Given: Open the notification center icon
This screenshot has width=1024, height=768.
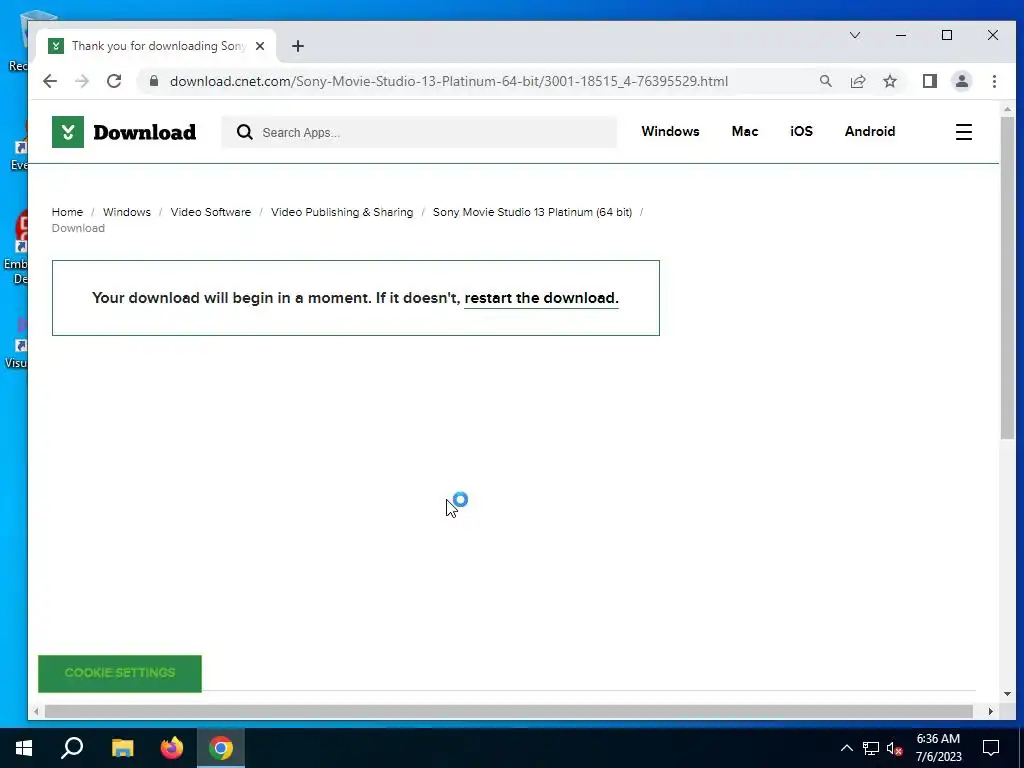Looking at the screenshot, I should (991, 748).
